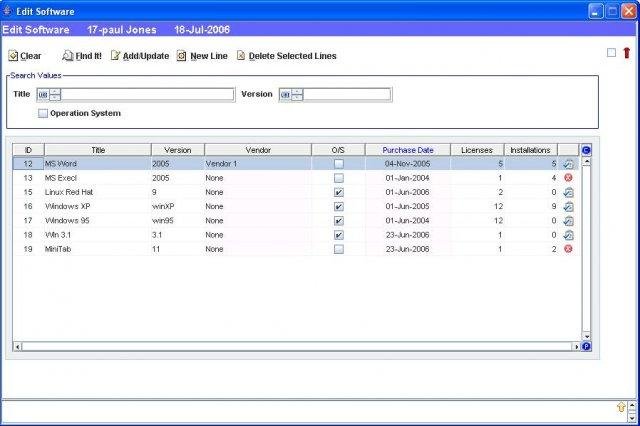Click purchase date 04-Nov-2005
640x426 pixels.
coord(408,164)
